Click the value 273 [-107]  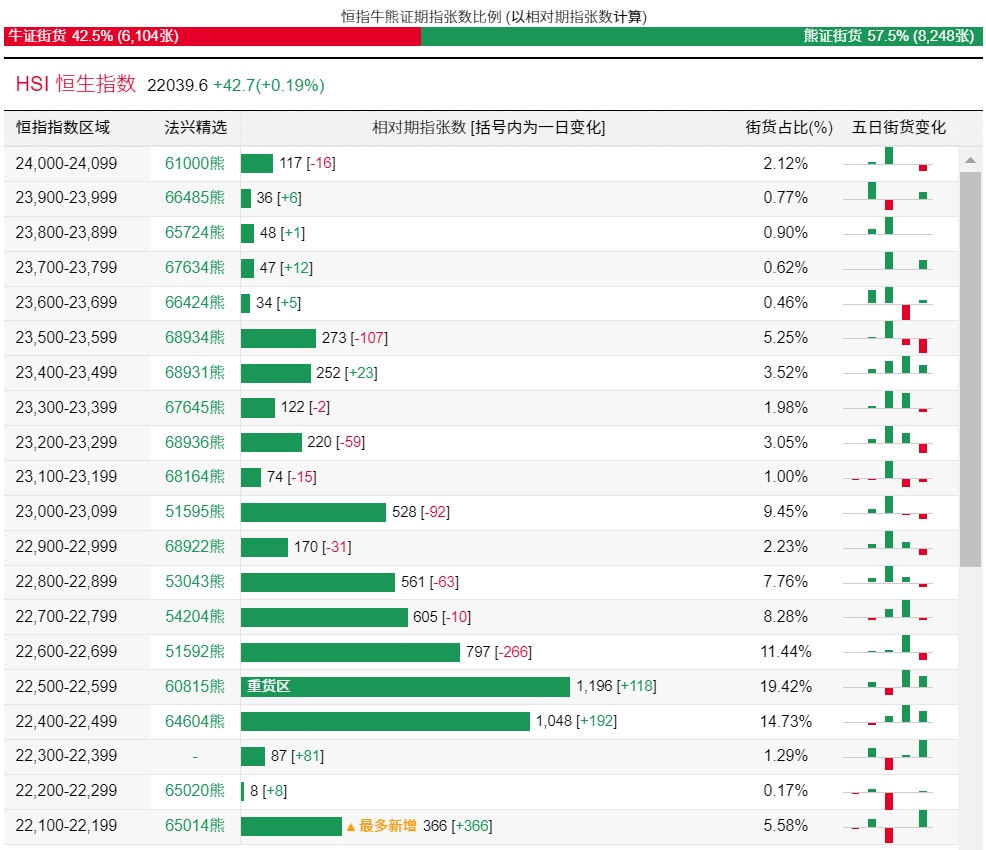[x=355, y=338]
